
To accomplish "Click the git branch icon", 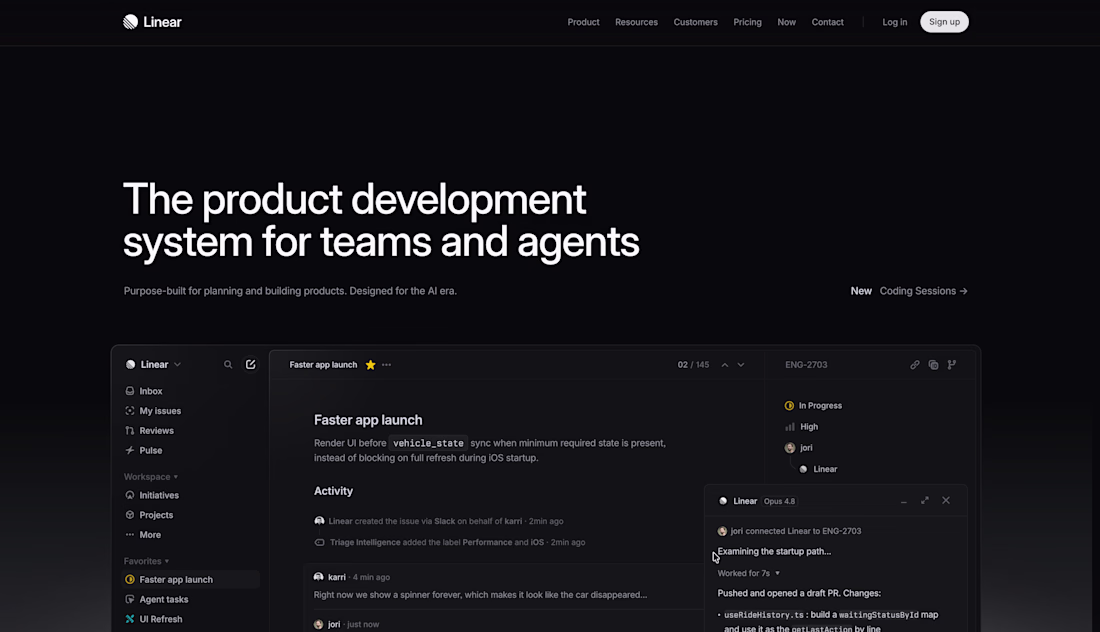I will point(952,365).
